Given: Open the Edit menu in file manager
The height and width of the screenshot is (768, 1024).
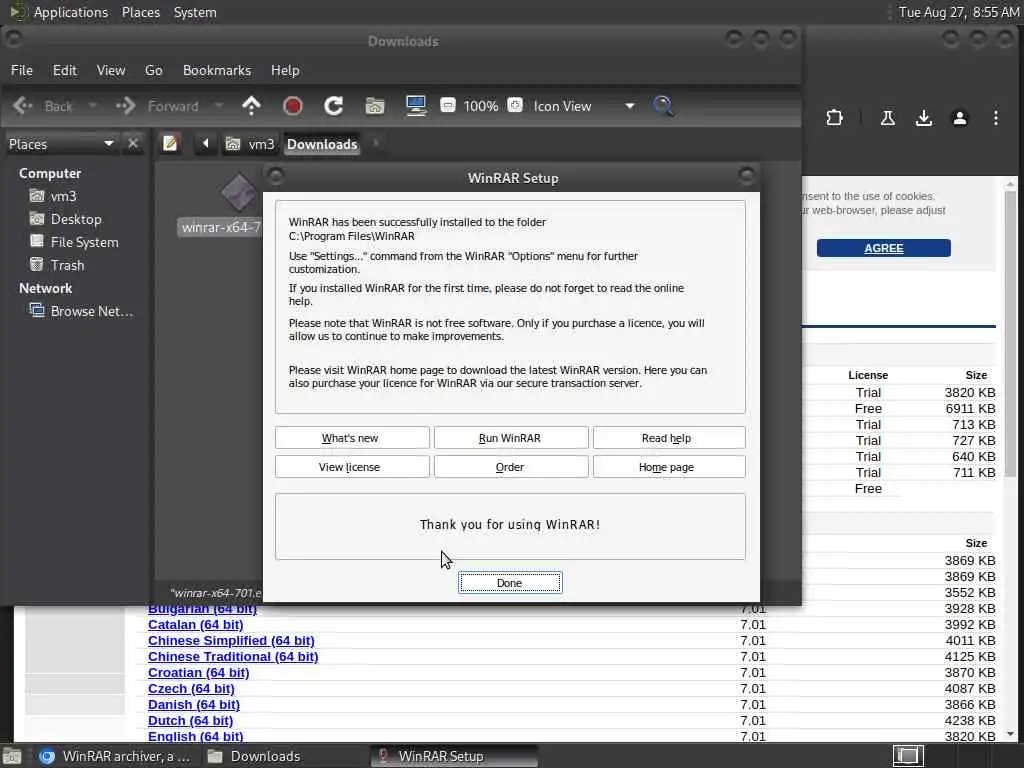Looking at the screenshot, I should point(64,70).
